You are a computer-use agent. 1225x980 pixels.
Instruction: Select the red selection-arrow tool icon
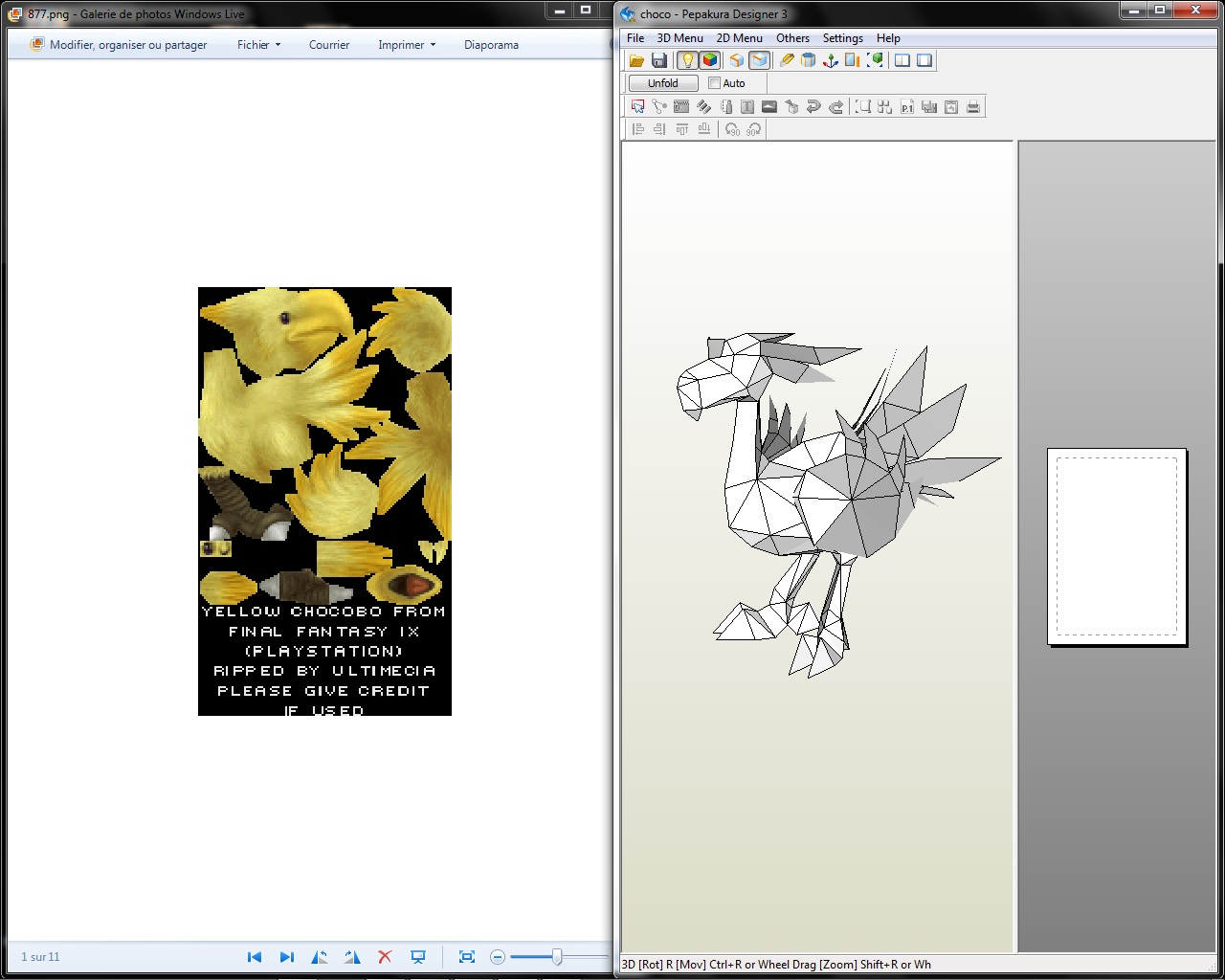click(637, 107)
